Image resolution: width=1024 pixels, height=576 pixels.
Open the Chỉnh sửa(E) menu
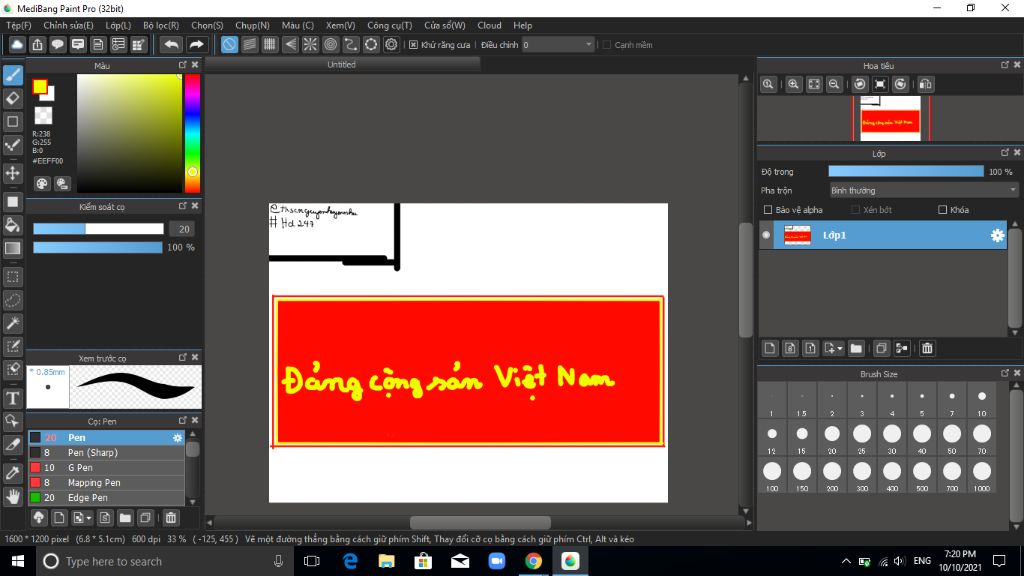68,25
